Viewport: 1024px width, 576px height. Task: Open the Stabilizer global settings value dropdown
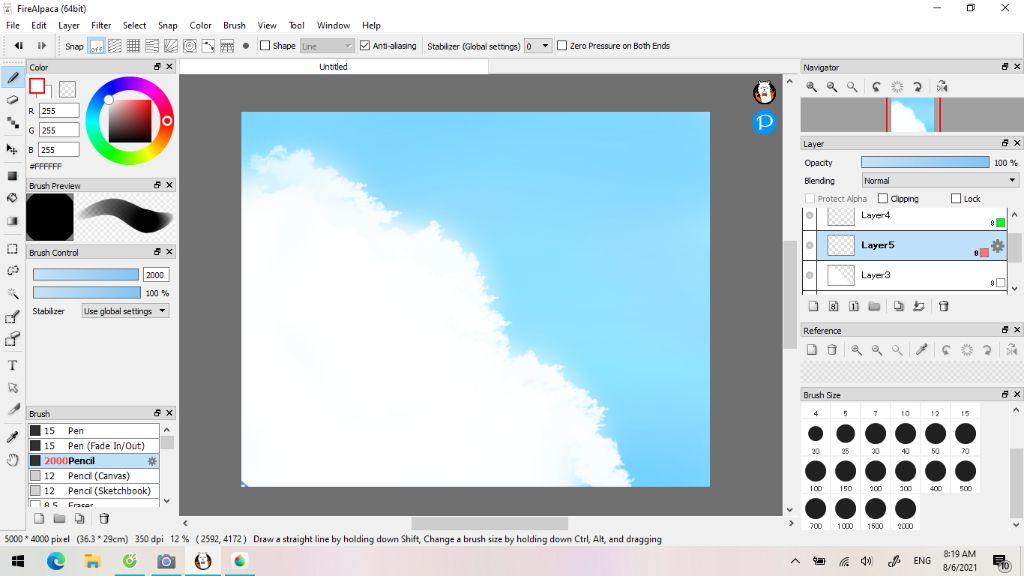[x=537, y=46]
